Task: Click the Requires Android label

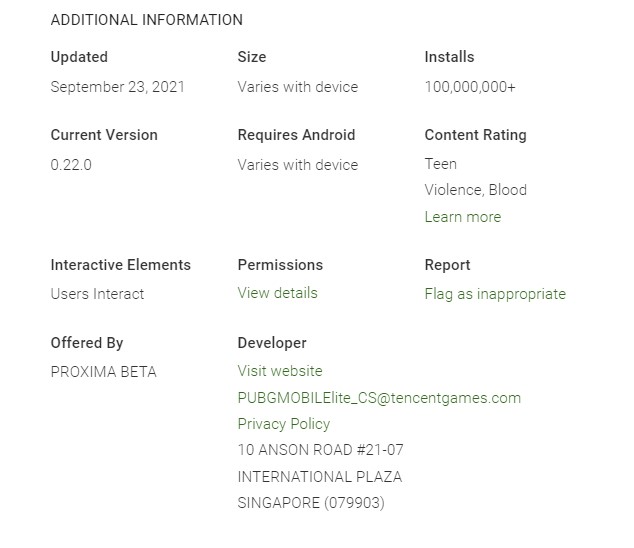Action: 296,135
